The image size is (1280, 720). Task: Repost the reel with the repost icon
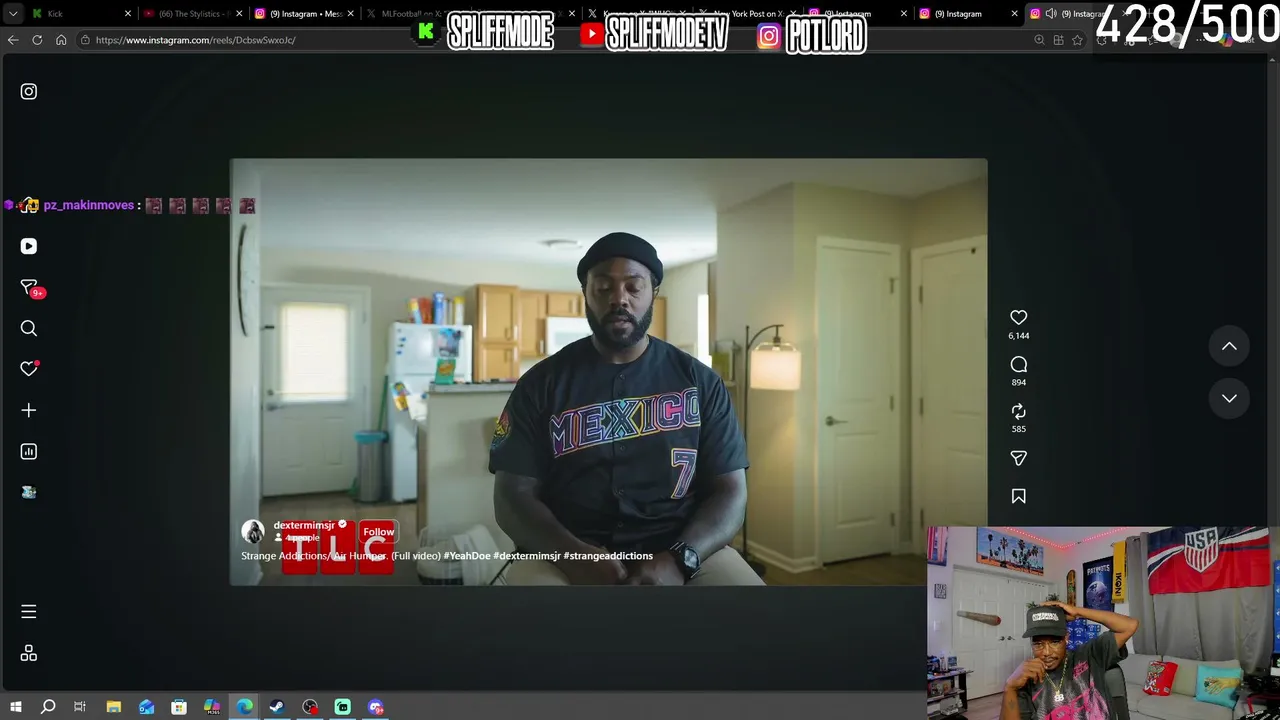tap(1019, 411)
